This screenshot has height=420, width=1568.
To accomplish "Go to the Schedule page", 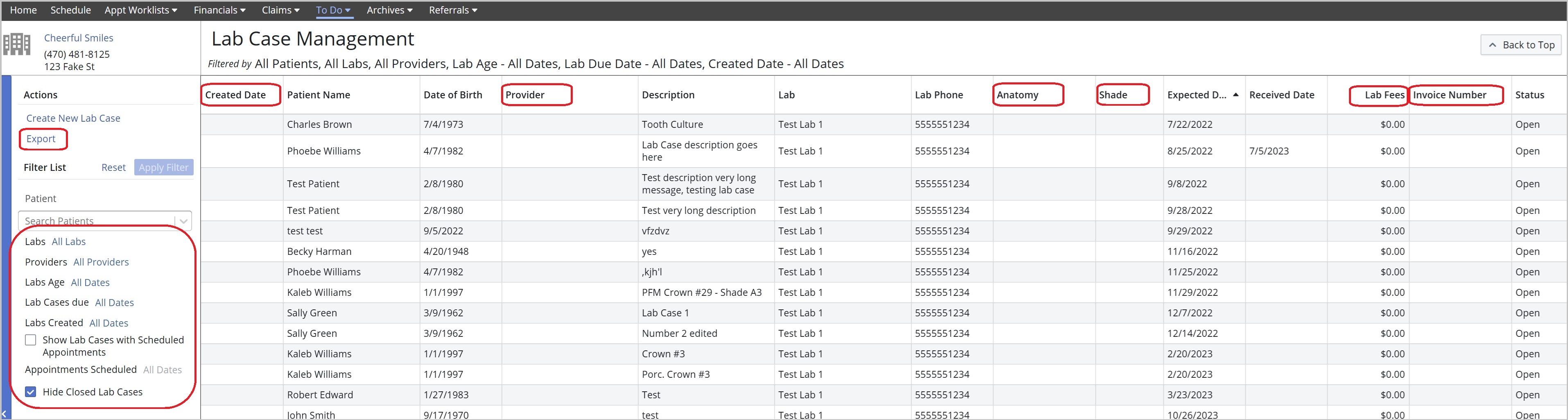I will (x=70, y=10).
